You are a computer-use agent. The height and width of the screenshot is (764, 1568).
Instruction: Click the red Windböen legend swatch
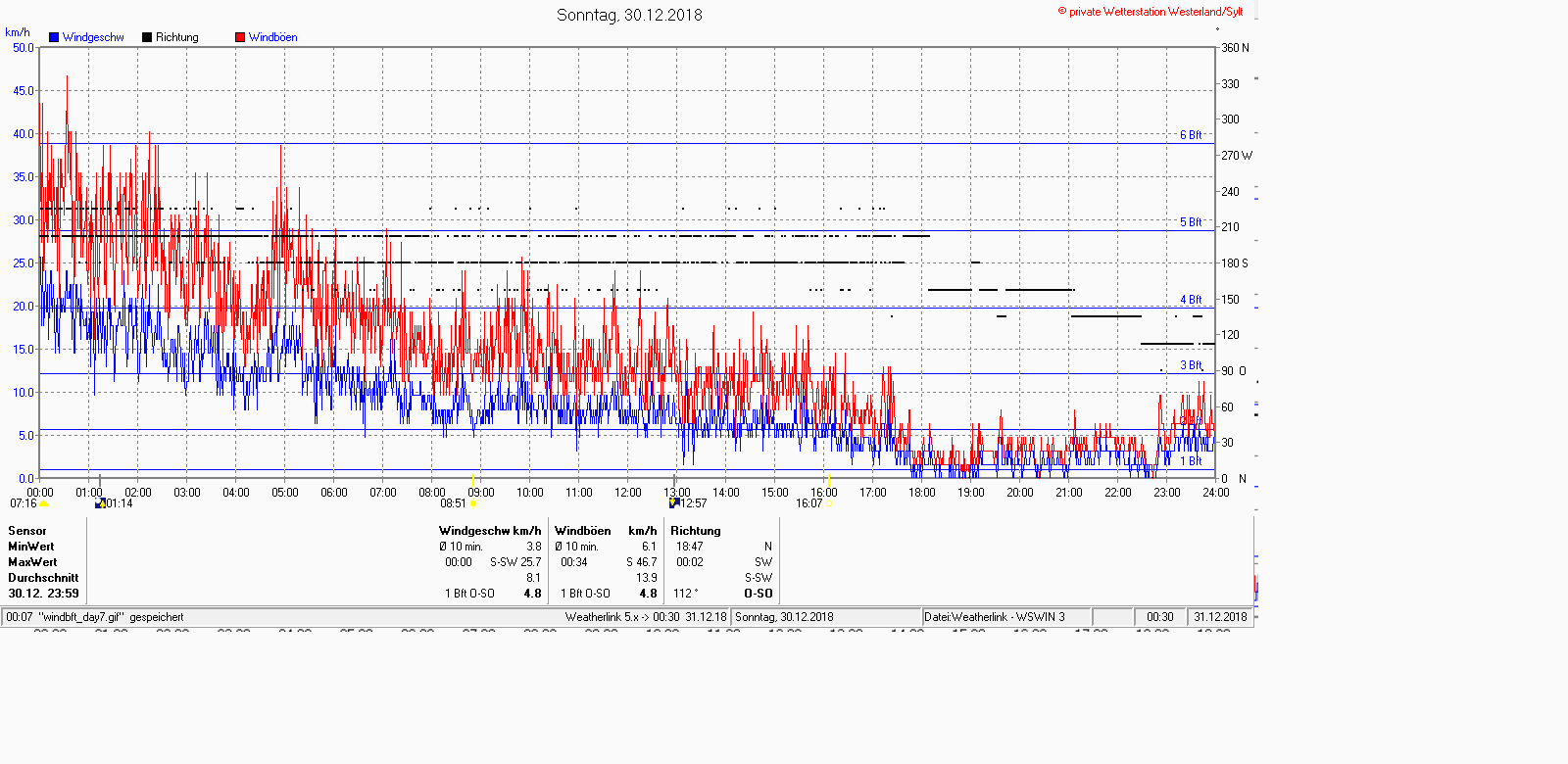tap(240, 37)
